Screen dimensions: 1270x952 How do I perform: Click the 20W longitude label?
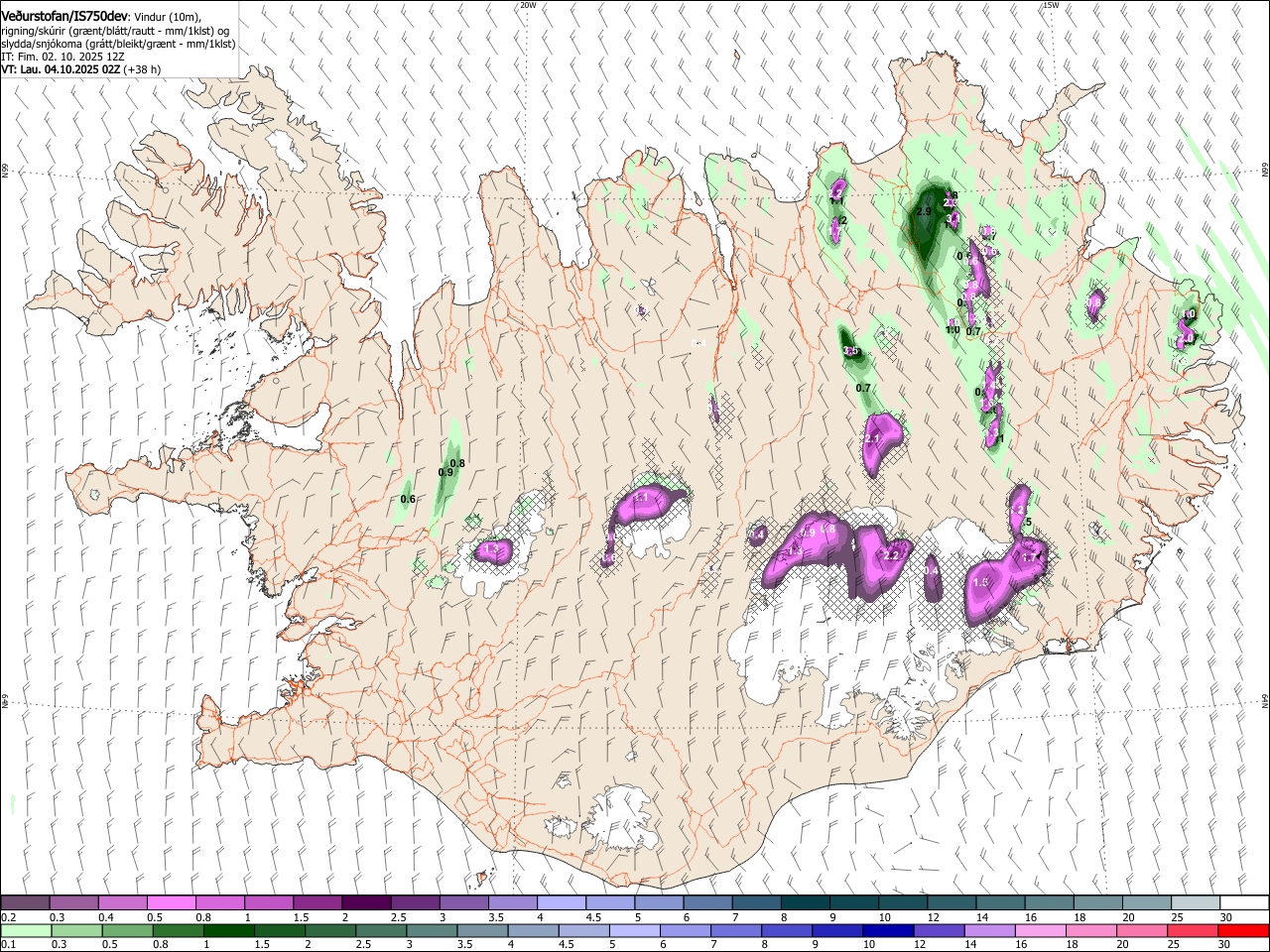coord(528,5)
